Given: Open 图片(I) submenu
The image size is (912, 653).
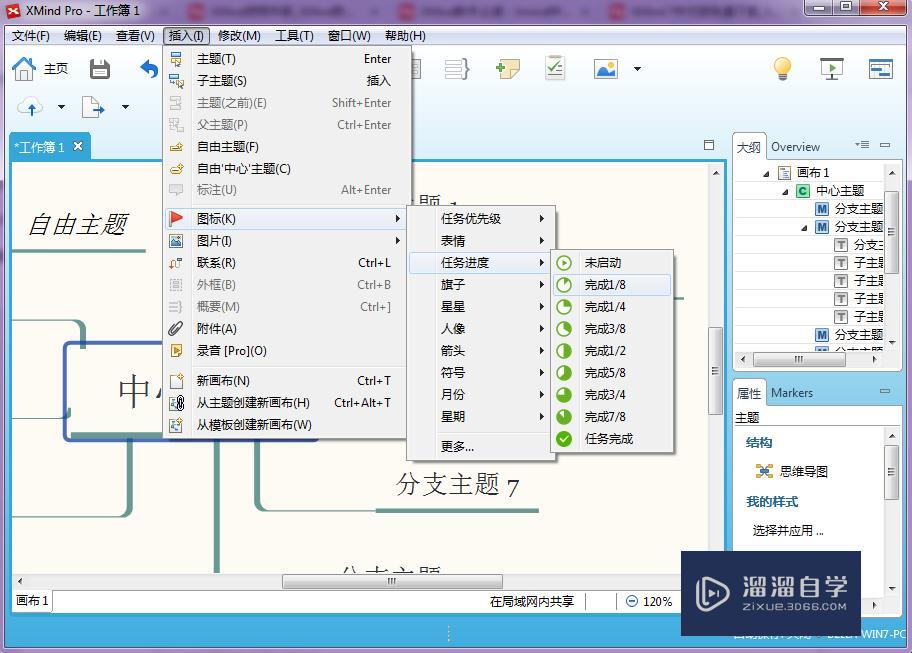Looking at the screenshot, I should pos(286,241).
